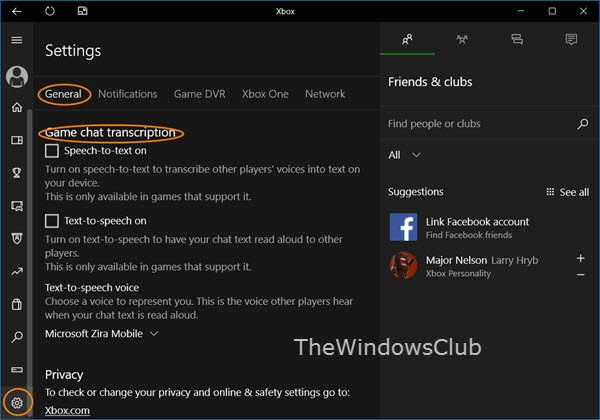Select the Notifications settings tab

[127, 94]
